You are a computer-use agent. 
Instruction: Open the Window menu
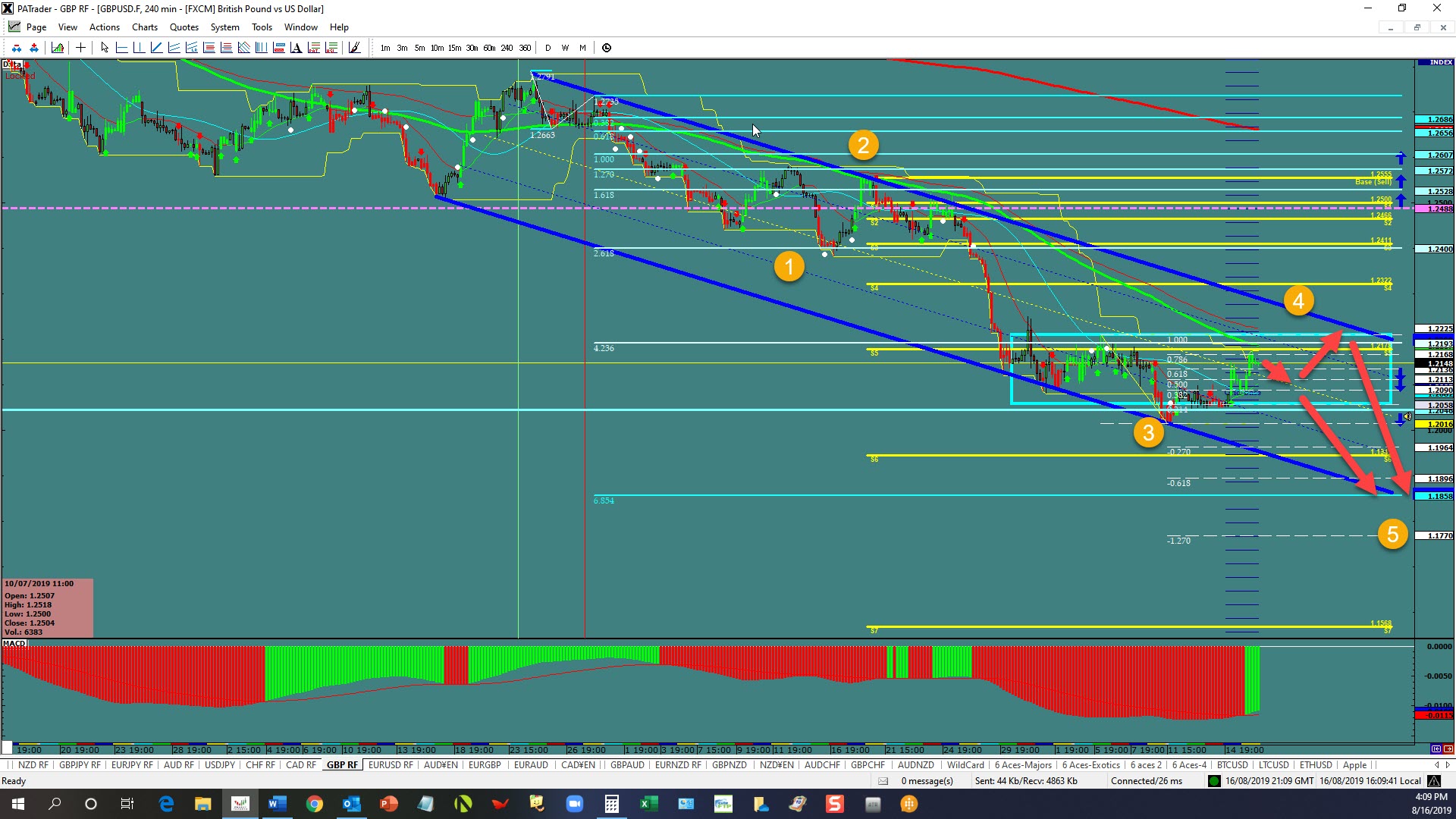click(301, 27)
